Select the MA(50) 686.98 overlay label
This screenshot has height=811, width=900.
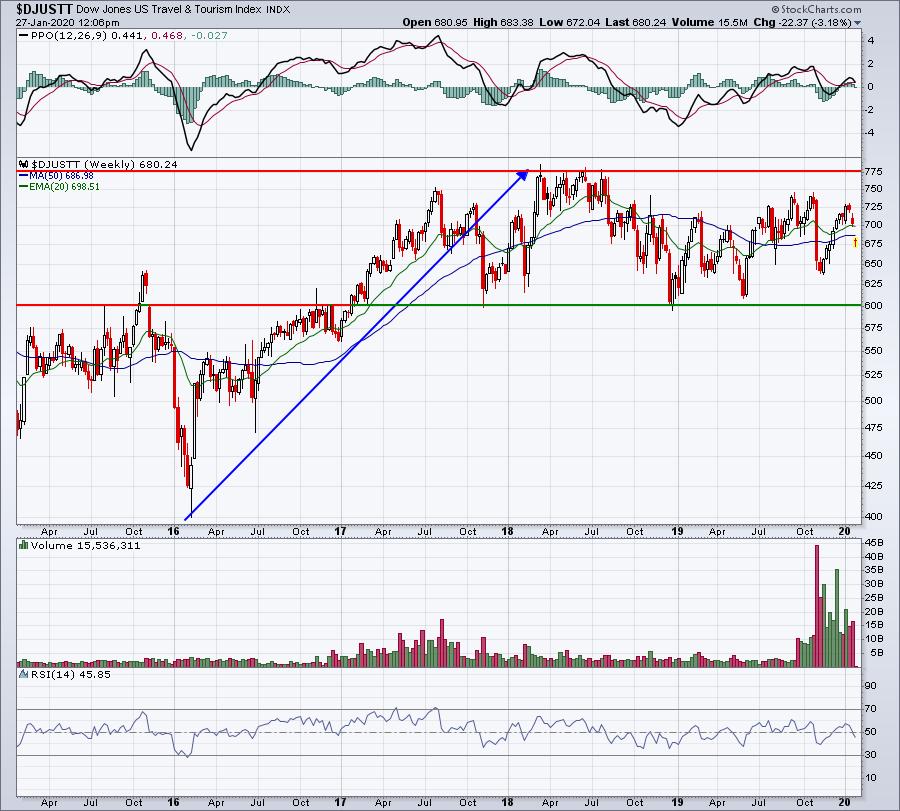pos(61,176)
